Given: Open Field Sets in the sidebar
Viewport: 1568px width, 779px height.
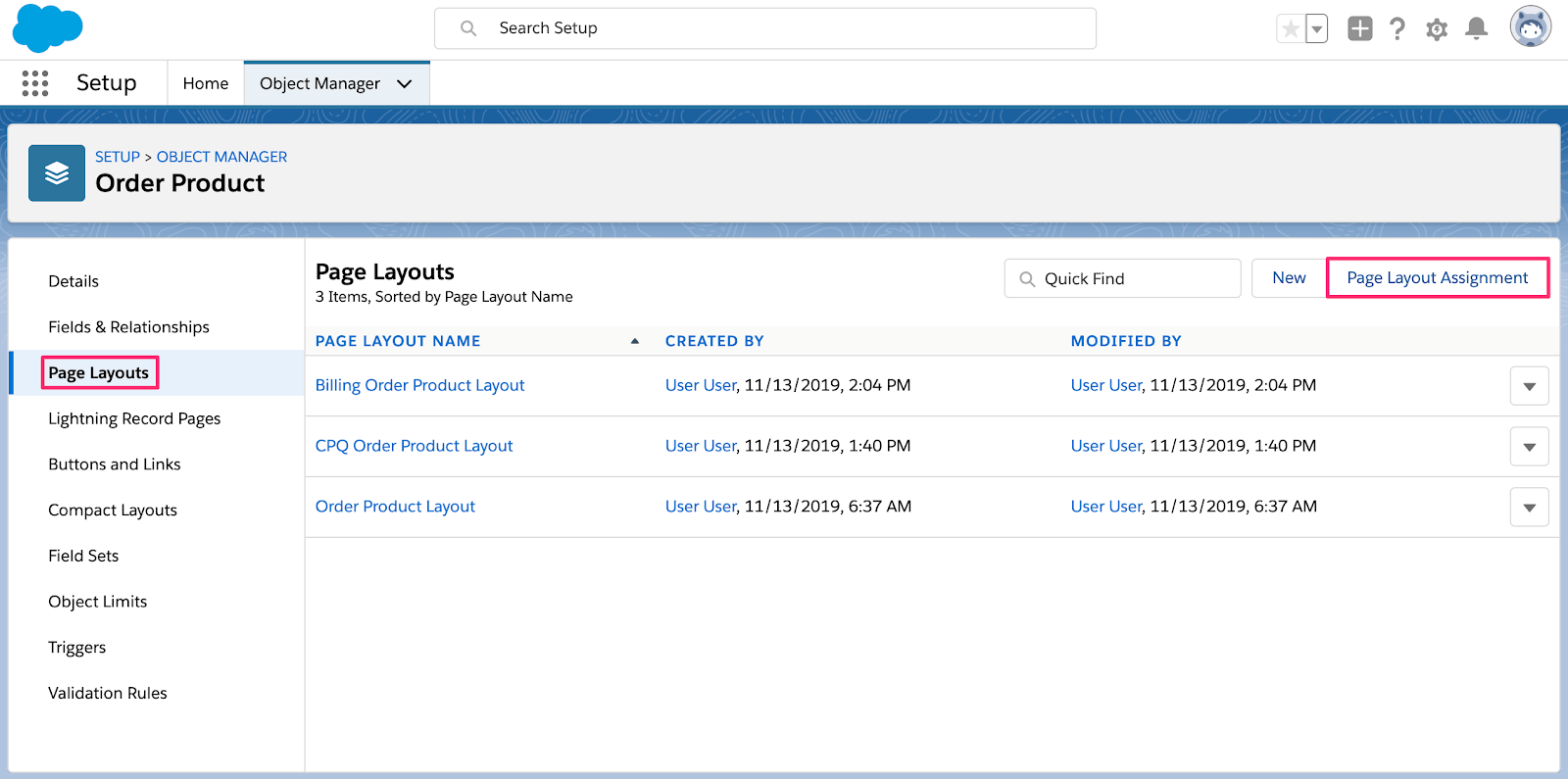Looking at the screenshot, I should (83, 556).
